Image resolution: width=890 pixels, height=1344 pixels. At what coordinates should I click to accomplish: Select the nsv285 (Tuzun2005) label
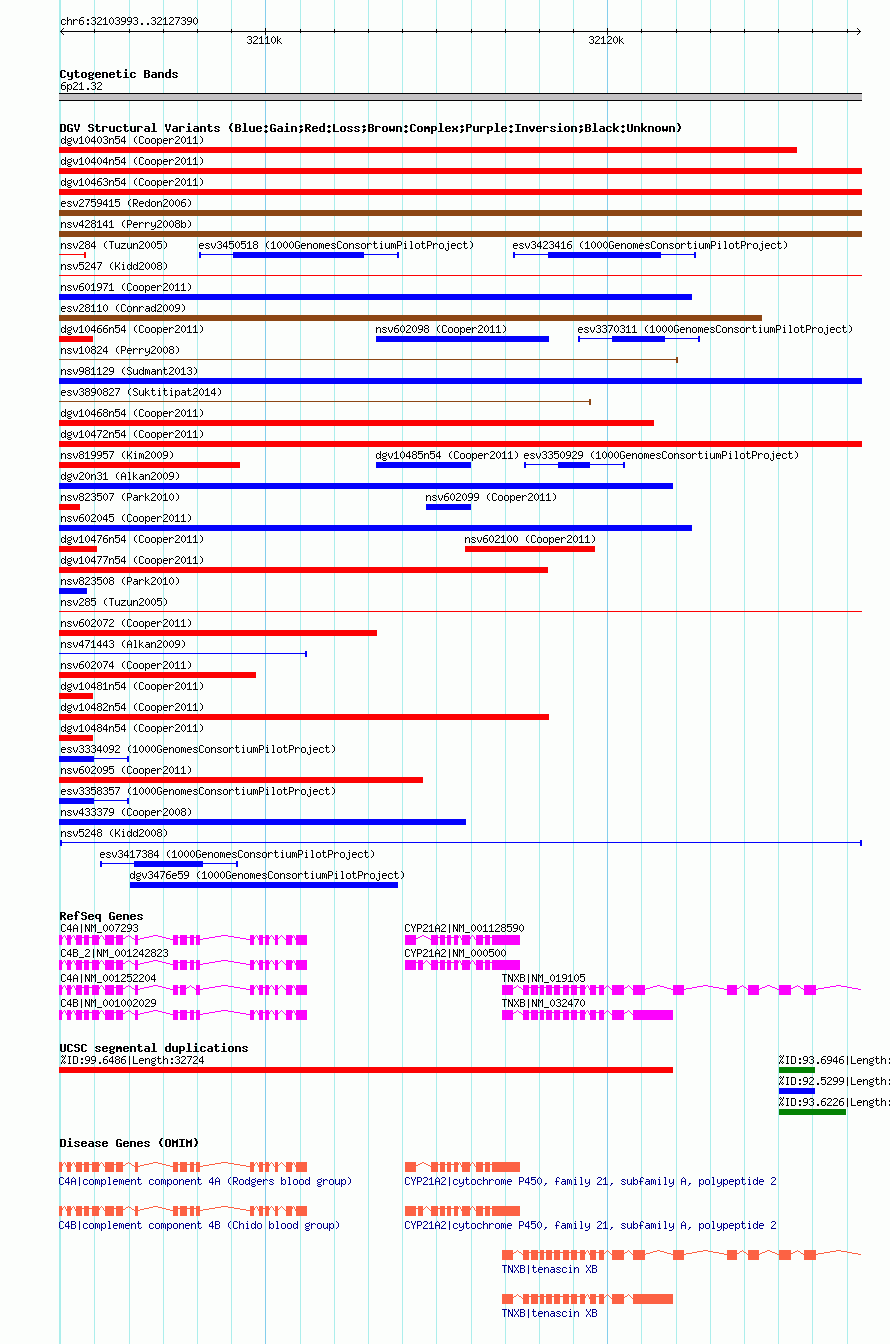coord(114,602)
